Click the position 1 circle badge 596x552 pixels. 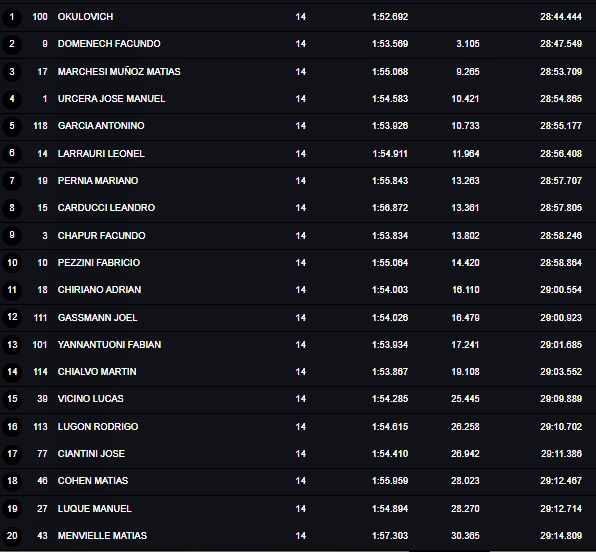(12, 17)
